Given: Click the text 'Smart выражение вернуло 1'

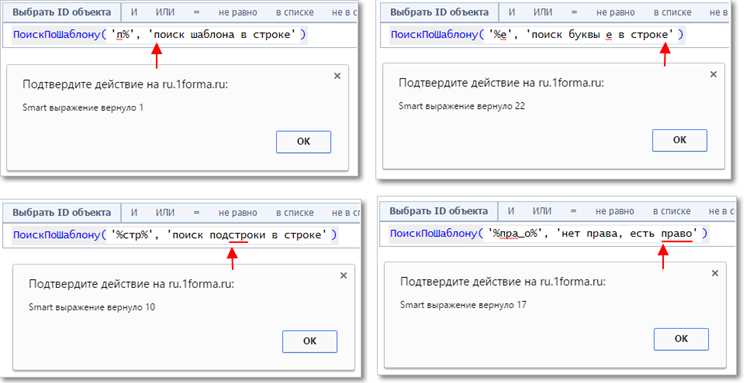Looking at the screenshot, I should pos(83,108).
